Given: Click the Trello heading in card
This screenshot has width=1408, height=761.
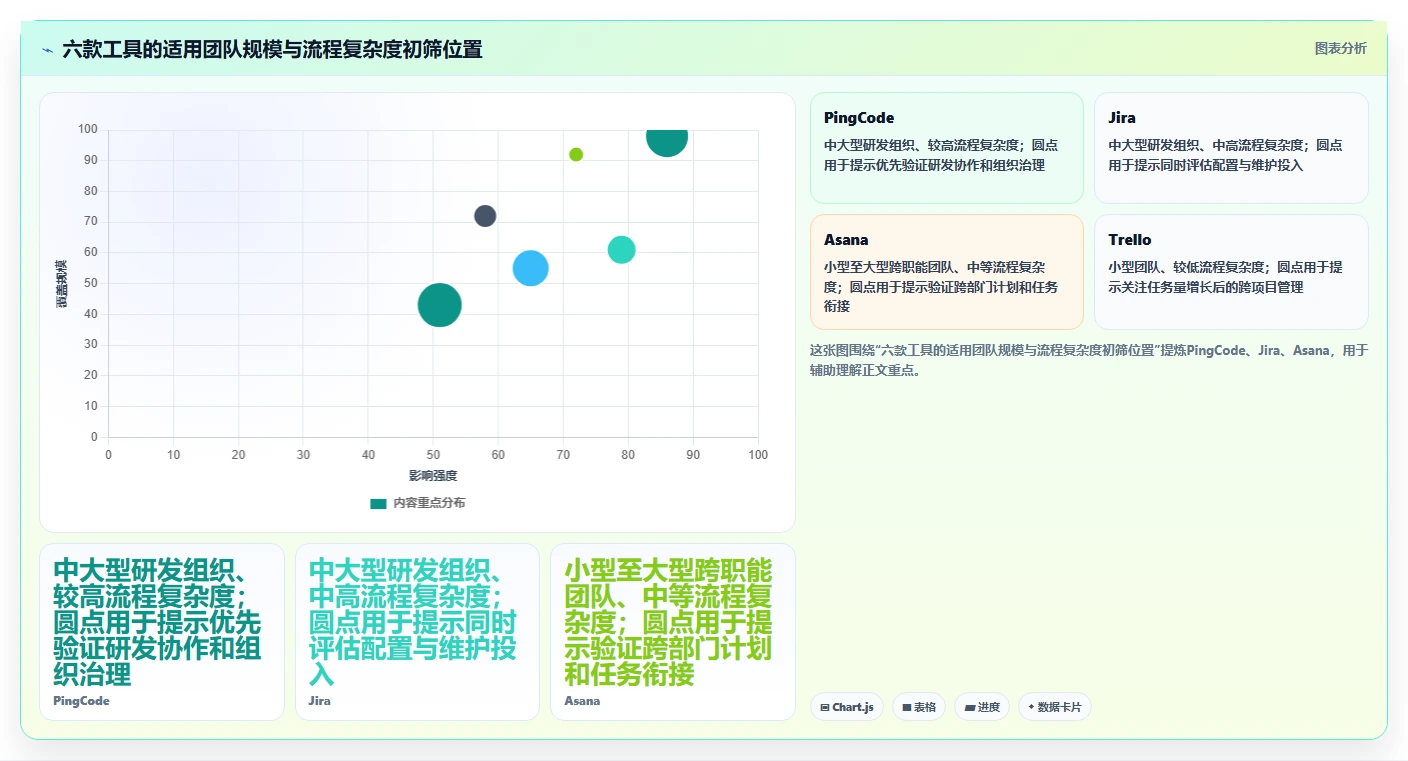Looking at the screenshot, I should tap(1130, 240).
